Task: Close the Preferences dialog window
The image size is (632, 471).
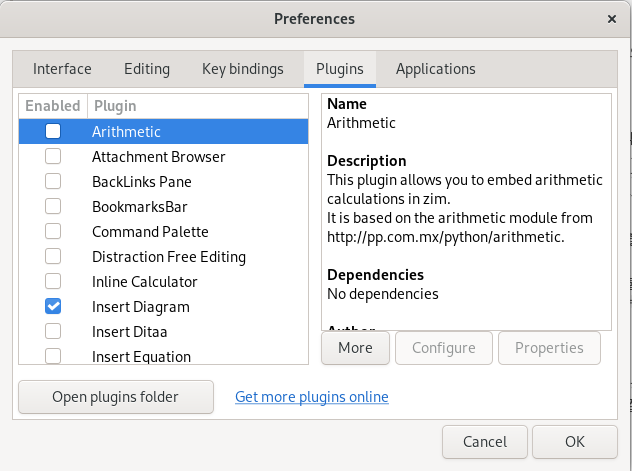Action: (612, 19)
